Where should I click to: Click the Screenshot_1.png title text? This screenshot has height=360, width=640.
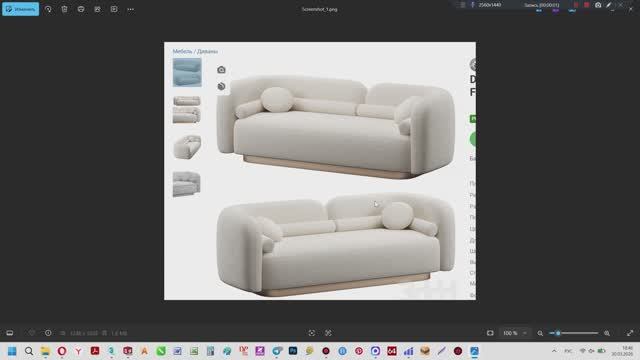pyautogui.click(x=320, y=9)
